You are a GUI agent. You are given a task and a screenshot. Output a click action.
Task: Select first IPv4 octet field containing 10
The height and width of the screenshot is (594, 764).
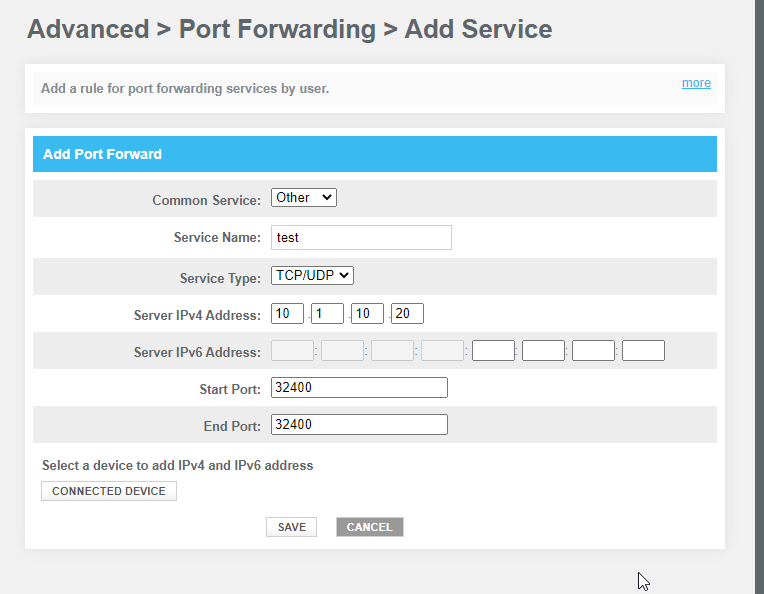[287, 313]
